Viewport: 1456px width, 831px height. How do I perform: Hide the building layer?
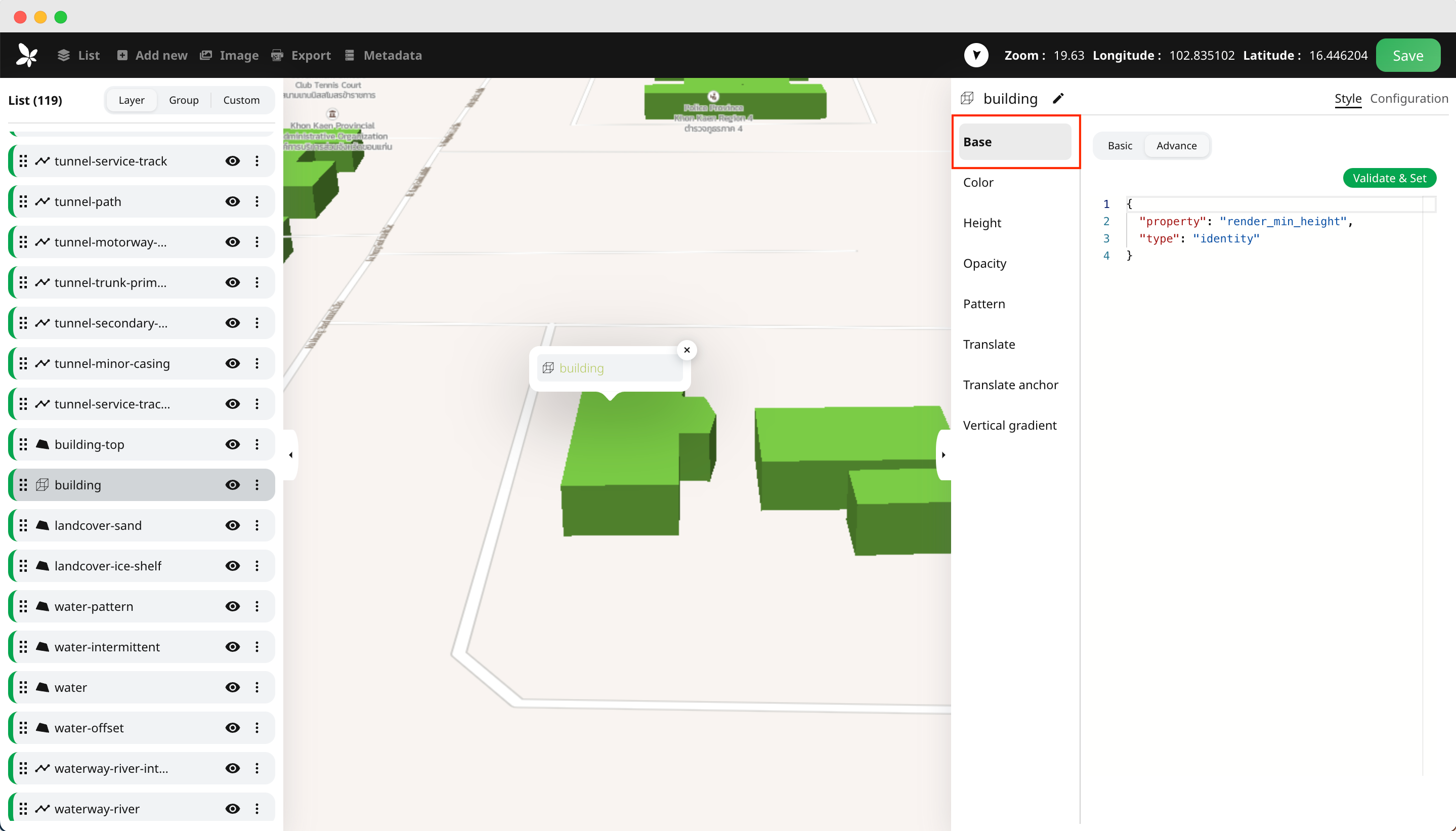(232, 485)
